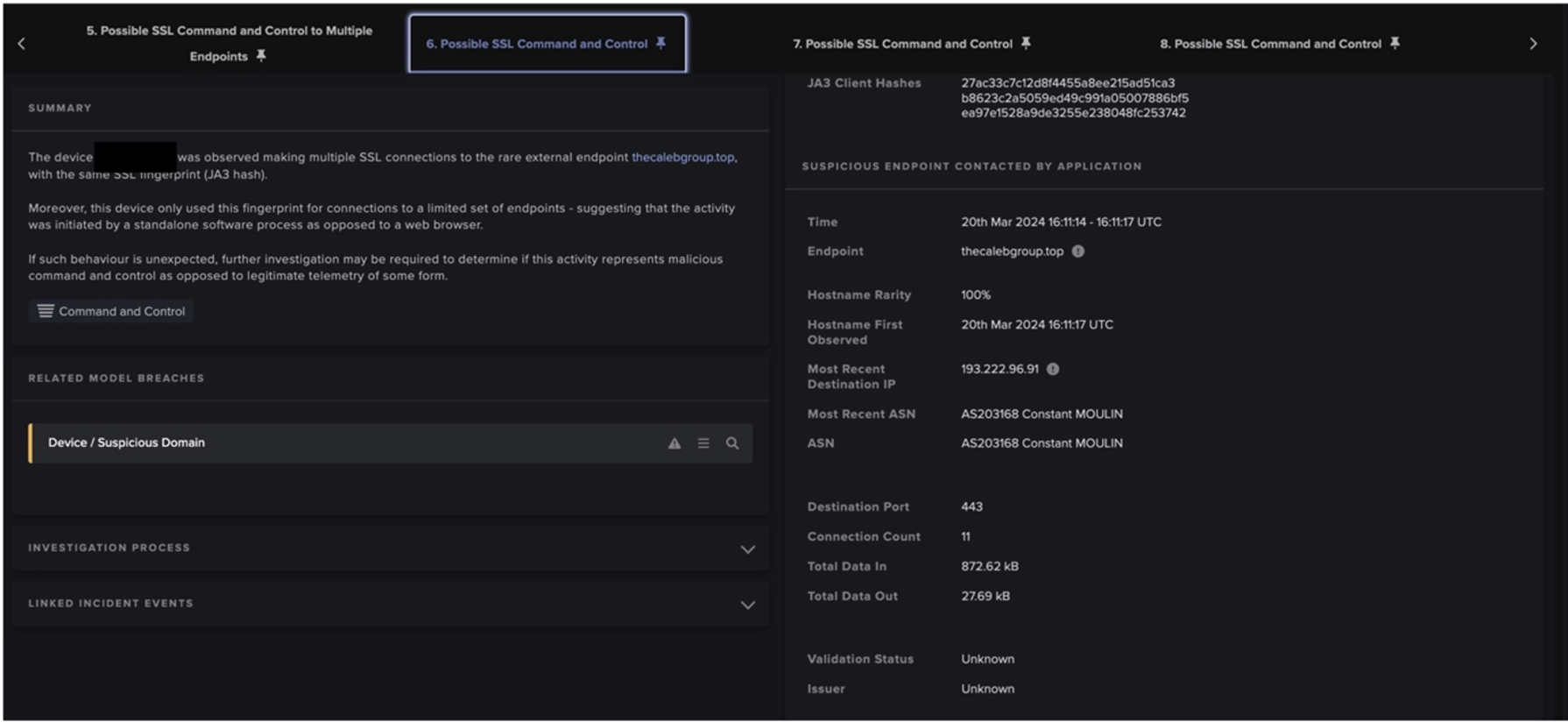Select Most Recent ASN value AS203168 Constant MOULIN
The height and width of the screenshot is (722, 1568).
(1042, 414)
